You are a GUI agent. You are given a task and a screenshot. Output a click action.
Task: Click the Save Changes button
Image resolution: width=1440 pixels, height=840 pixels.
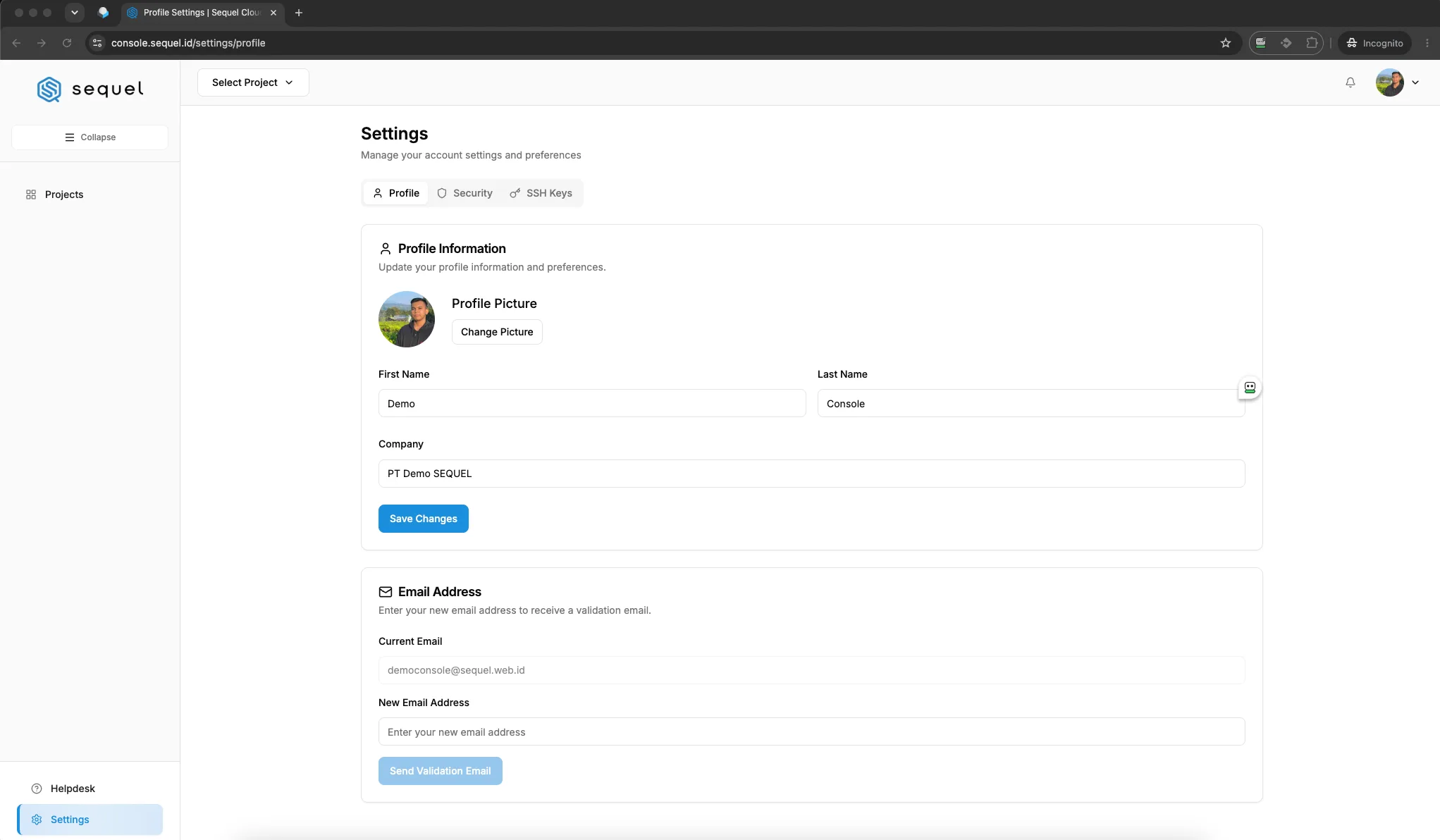coord(424,519)
